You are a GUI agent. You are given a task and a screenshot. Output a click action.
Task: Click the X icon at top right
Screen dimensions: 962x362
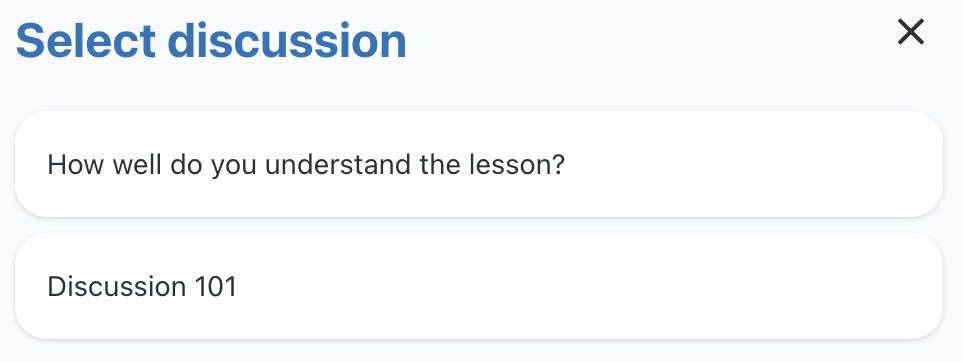point(910,32)
